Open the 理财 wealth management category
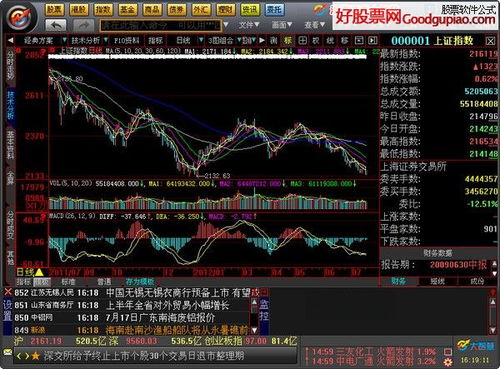Image resolution: width=500 pixels, height=369 pixels. (x=225, y=10)
